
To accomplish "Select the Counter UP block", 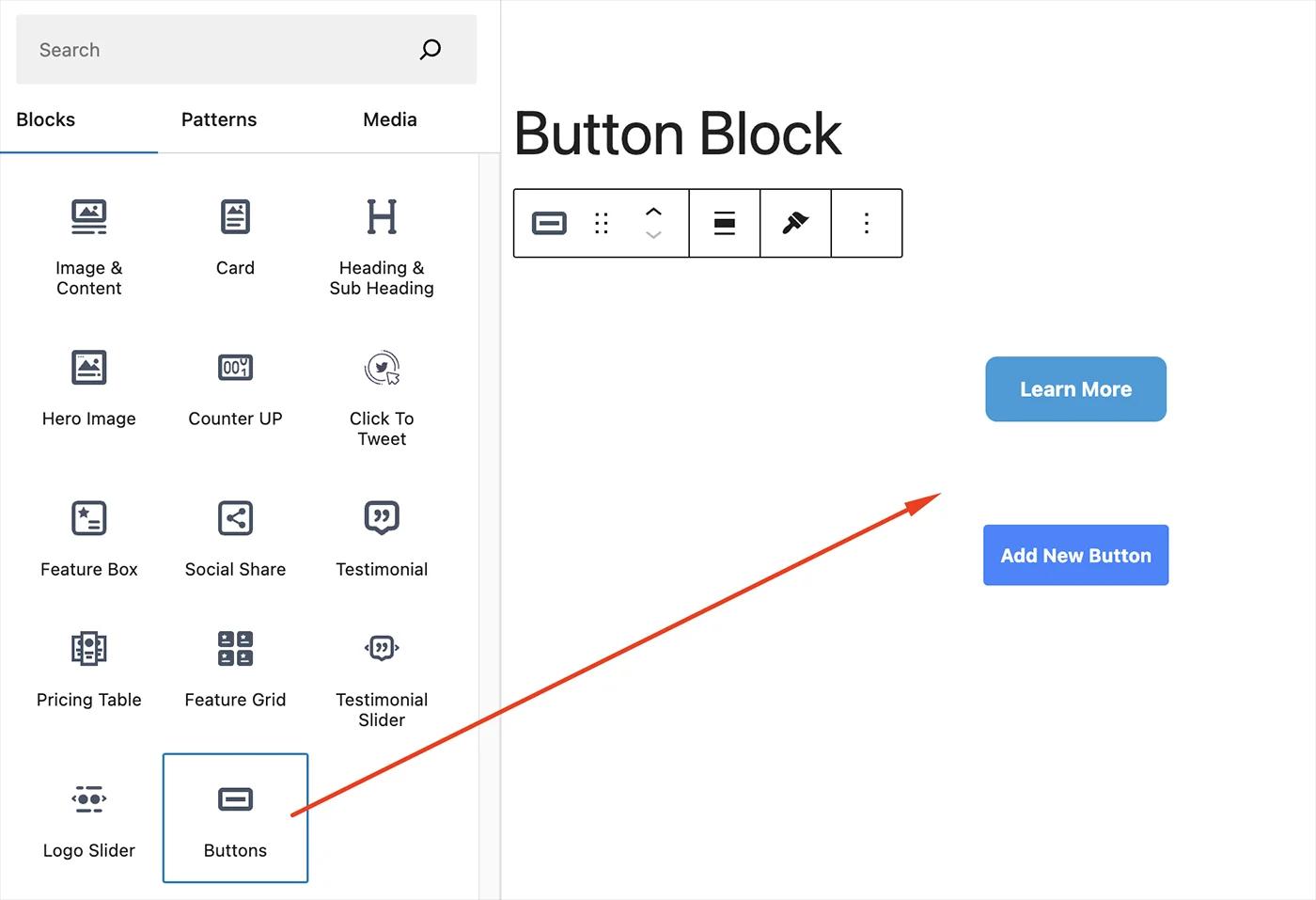I will 235,386.
